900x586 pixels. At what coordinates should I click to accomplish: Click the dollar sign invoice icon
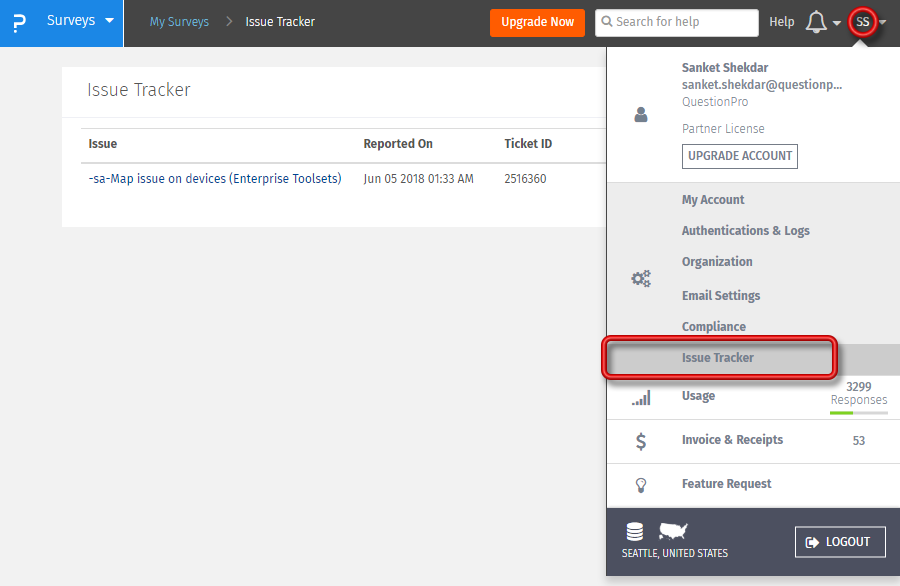[641, 441]
